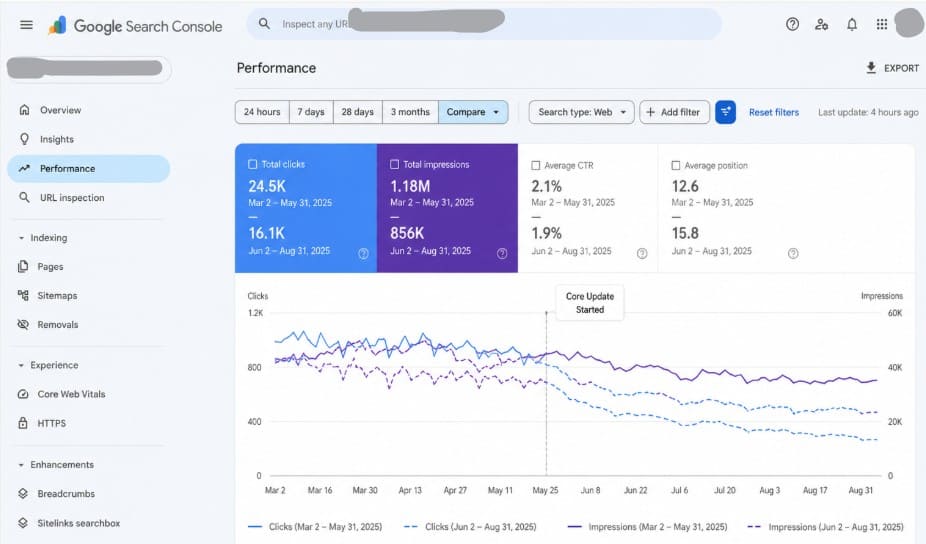Viewport: 926px width, 544px height.
Task: Click Impressions (Mar 2 – May 31, 2025) legend
Action: [647, 526]
